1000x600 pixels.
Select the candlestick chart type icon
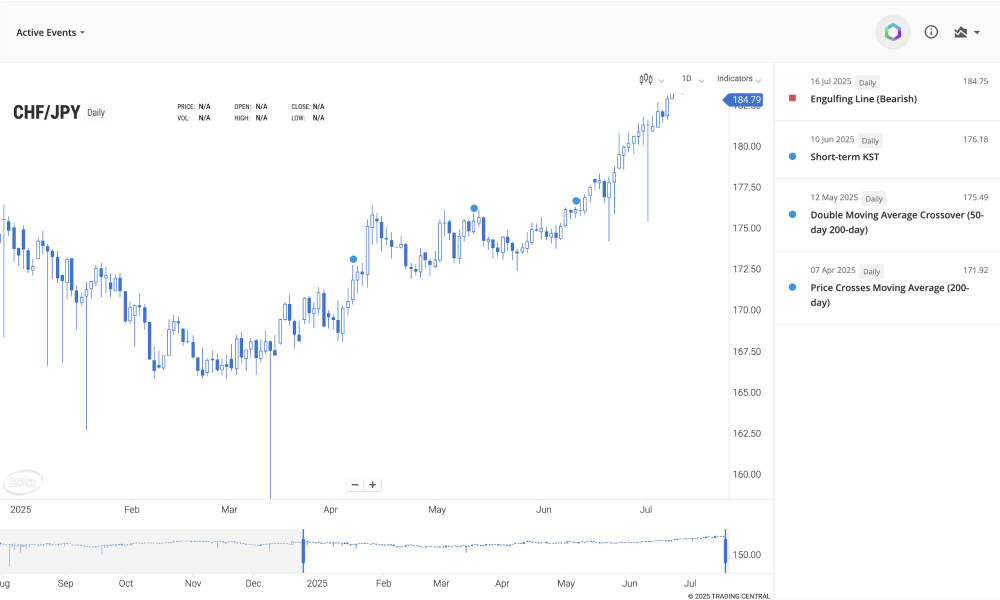click(645, 78)
